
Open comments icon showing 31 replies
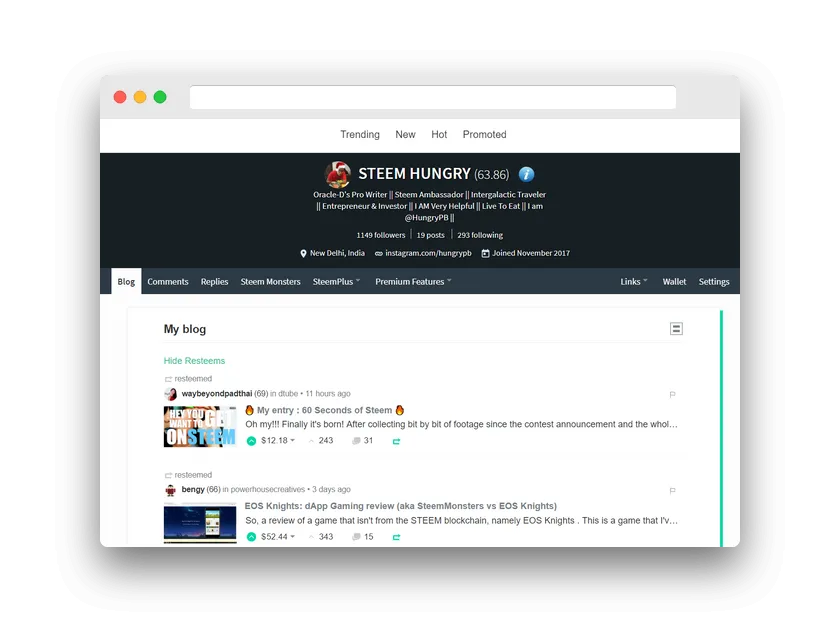356,441
